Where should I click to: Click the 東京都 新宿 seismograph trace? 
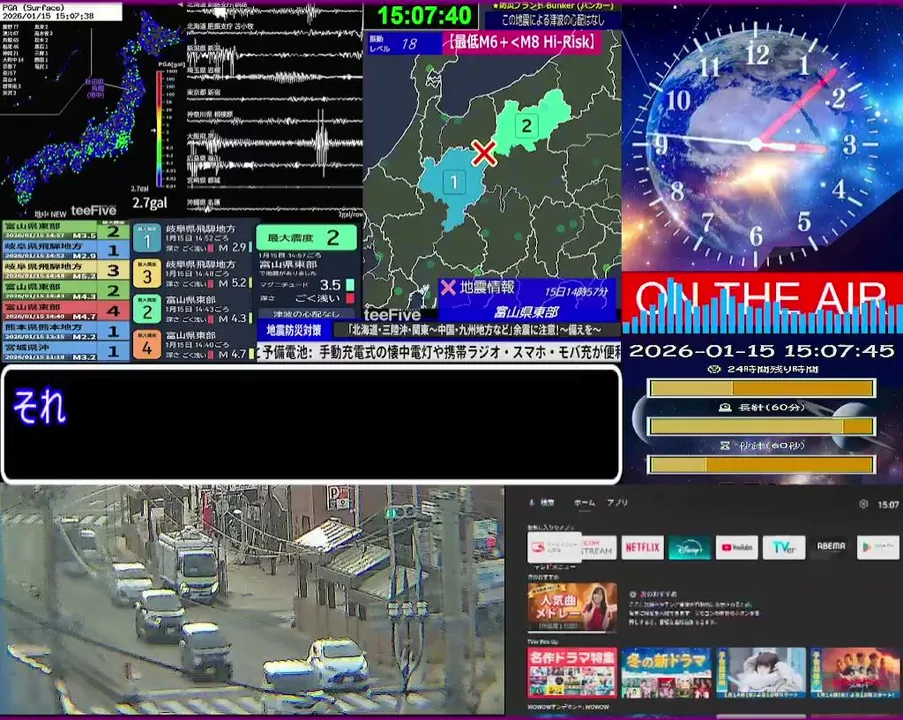coord(274,98)
